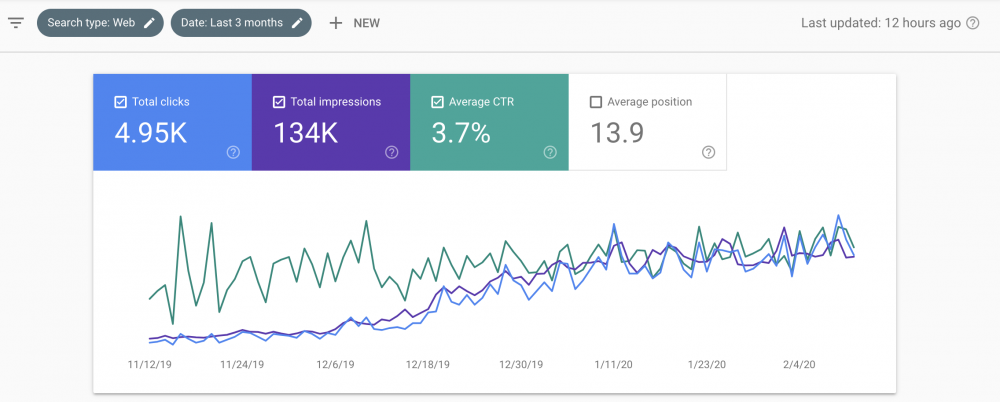Open help icon on Average CTR card
1000x402 pixels.
click(550, 152)
